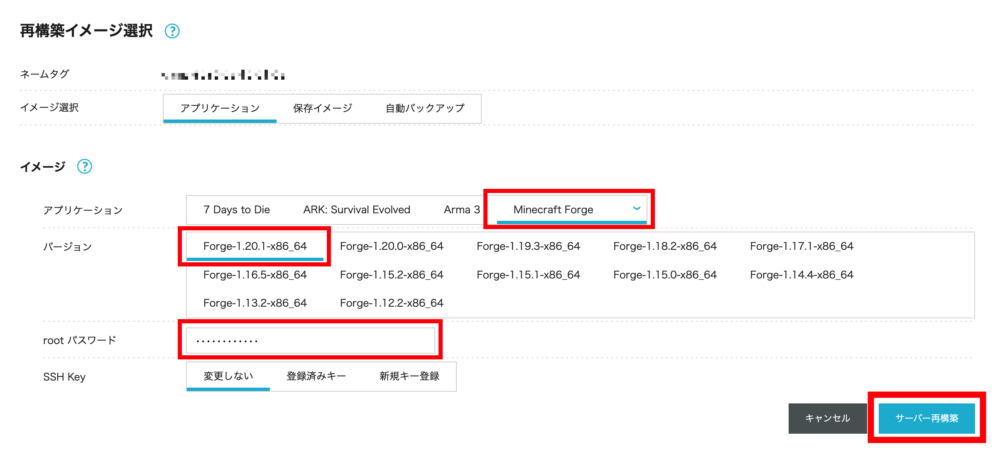Click the キャンセル button
Image resolution: width=1000 pixels, height=464 pixels.
pyautogui.click(x=828, y=419)
